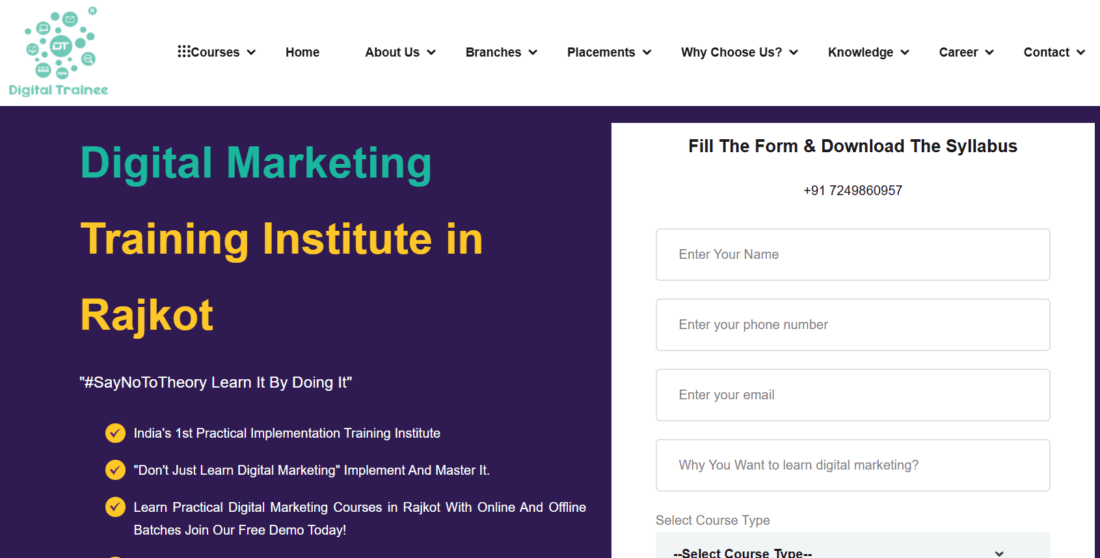
Task: Select the Enter your email field
Action: pos(852,395)
